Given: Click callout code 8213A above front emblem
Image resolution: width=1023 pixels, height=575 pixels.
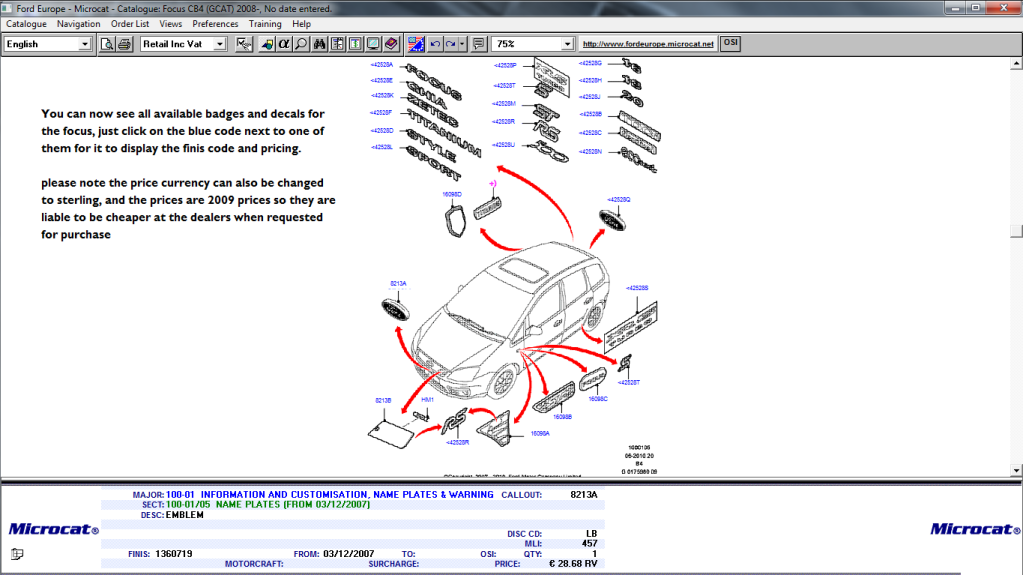Looking at the screenshot, I should point(398,284).
